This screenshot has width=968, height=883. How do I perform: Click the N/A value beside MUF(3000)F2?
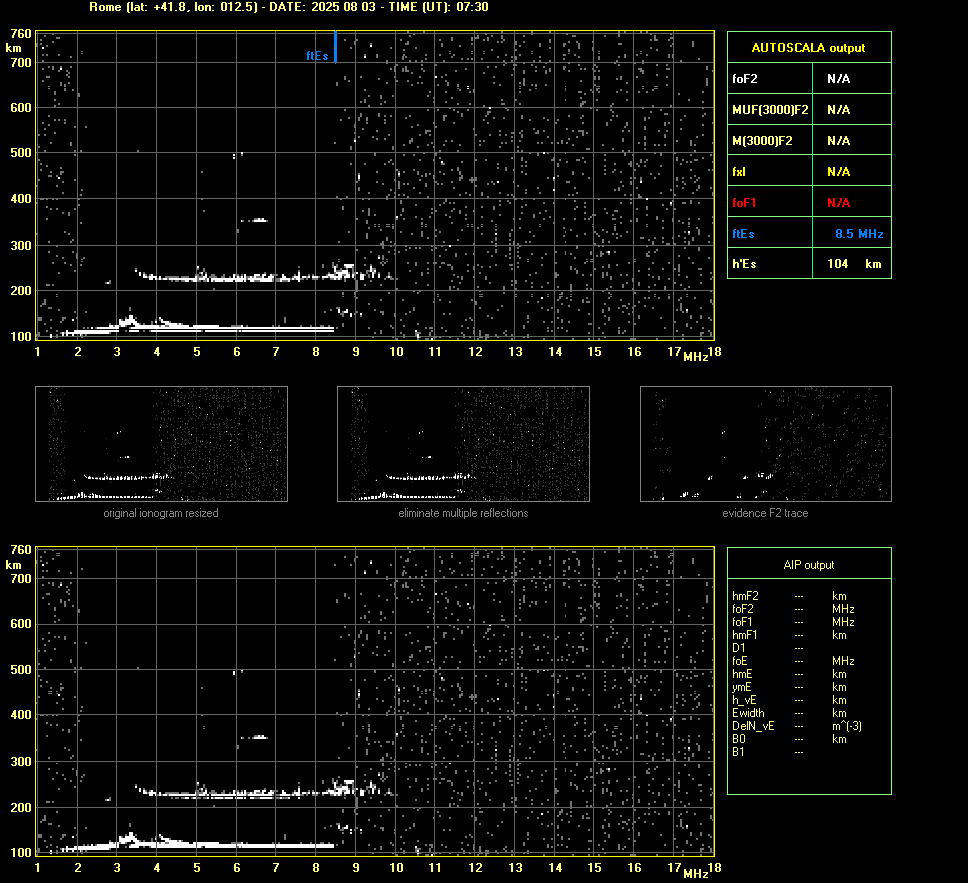coord(838,109)
